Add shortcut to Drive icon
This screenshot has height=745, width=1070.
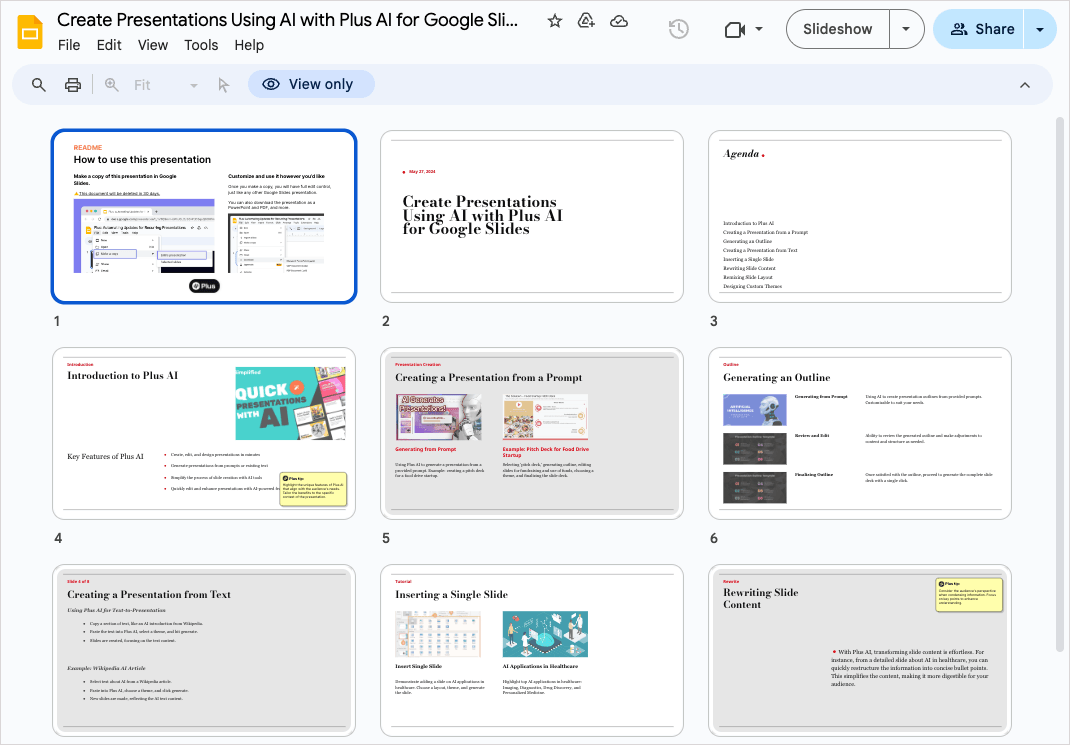[586, 21]
